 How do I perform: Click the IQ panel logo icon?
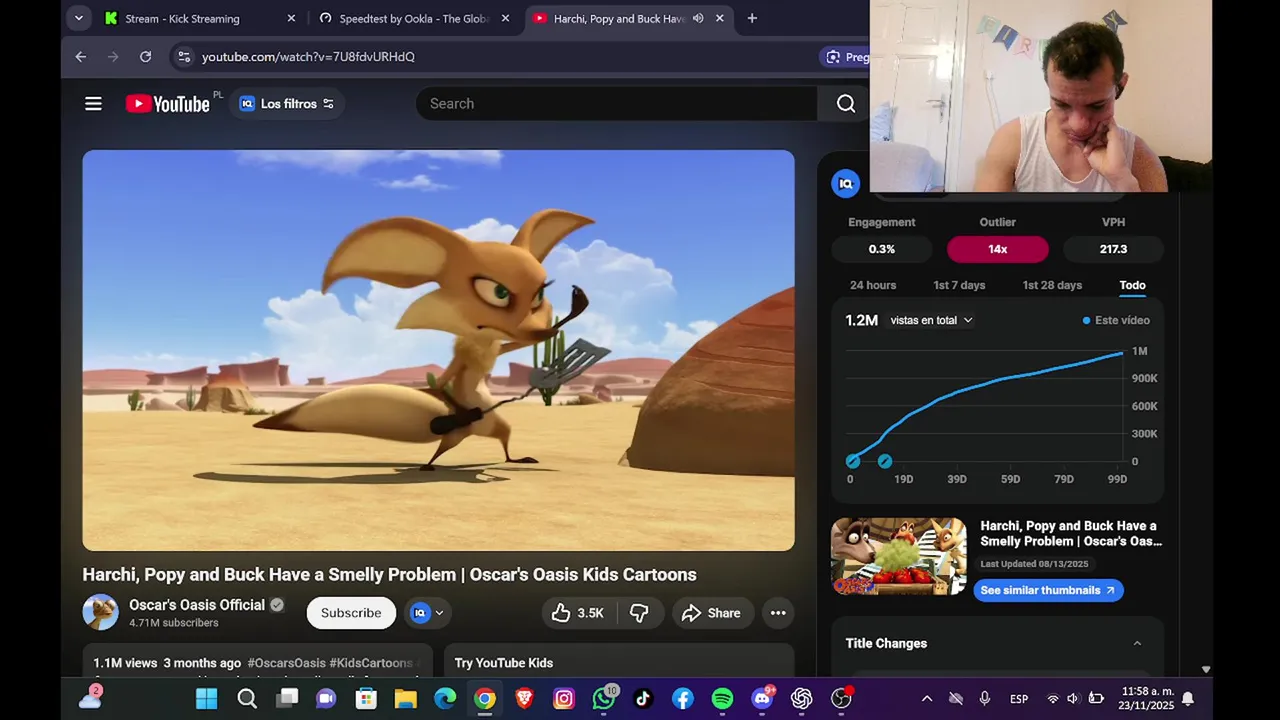click(846, 183)
